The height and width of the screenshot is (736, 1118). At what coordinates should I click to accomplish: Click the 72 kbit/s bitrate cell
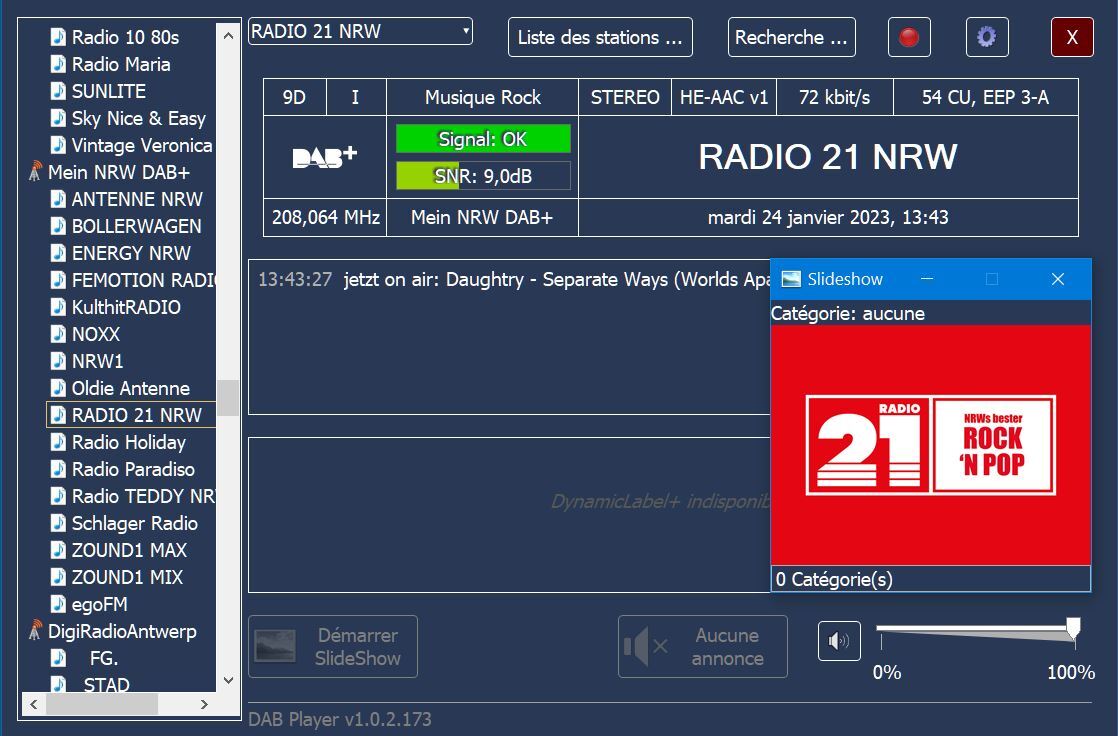[834, 98]
